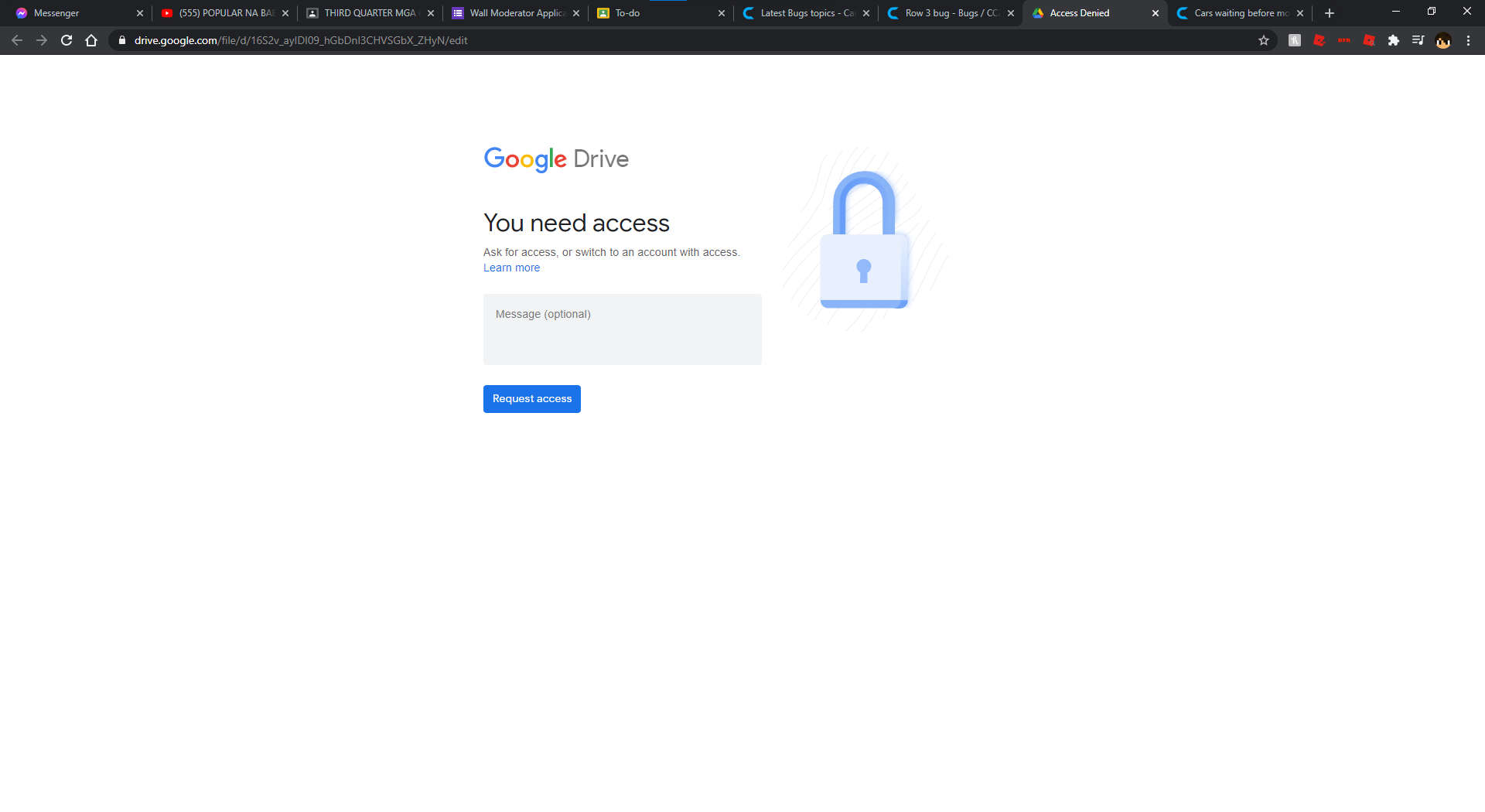Open the media controls music icon
This screenshot has height=812, width=1485.
click(x=1418, y=40)
